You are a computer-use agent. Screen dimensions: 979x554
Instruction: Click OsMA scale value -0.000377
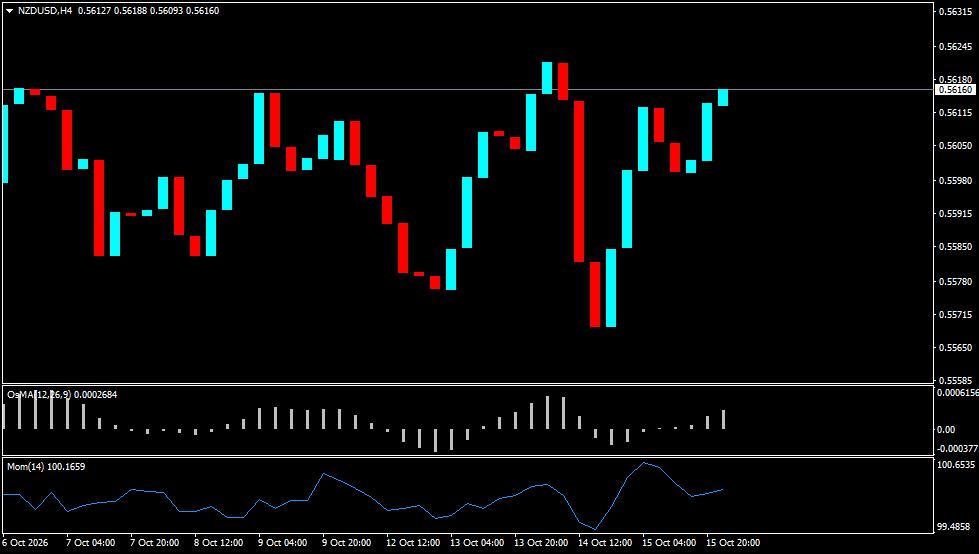point(957,449)
